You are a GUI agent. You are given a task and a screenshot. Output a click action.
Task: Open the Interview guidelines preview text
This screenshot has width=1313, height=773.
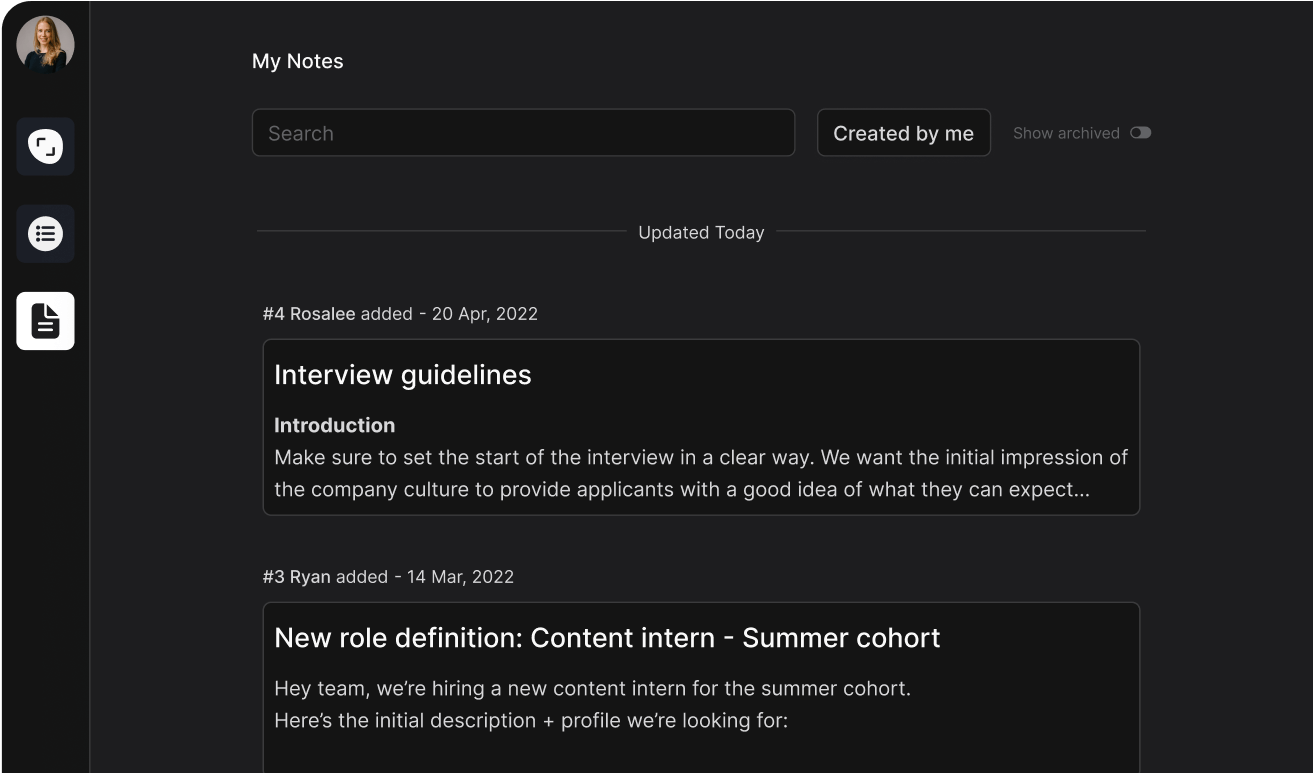(x=700, y=474)
